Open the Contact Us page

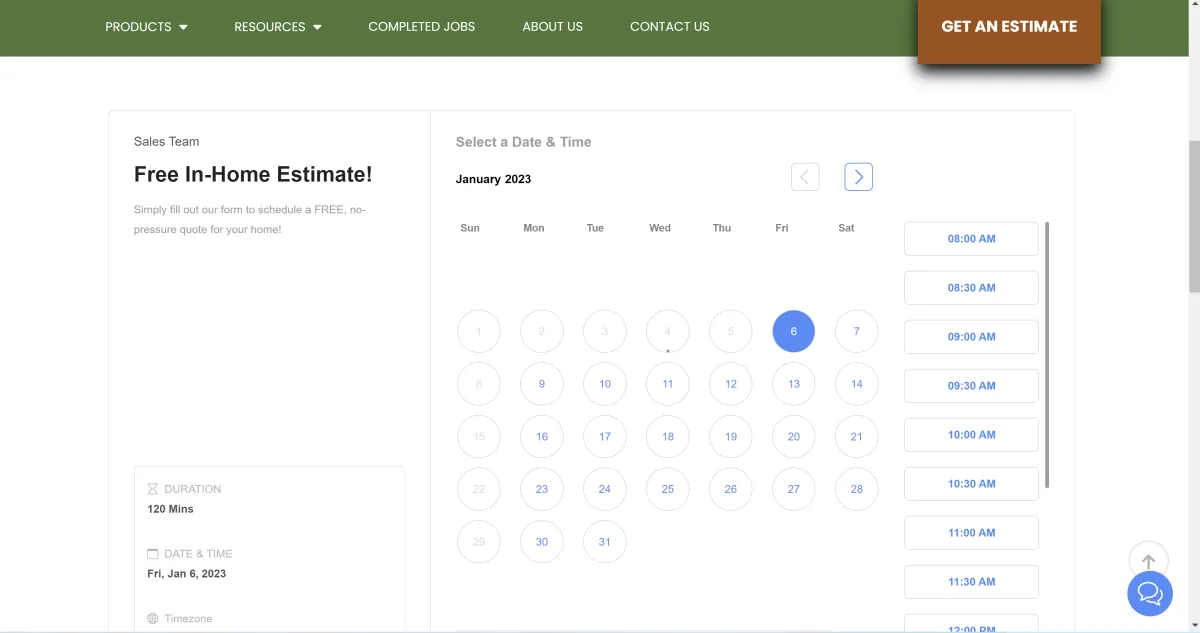[x=670, y=27]
